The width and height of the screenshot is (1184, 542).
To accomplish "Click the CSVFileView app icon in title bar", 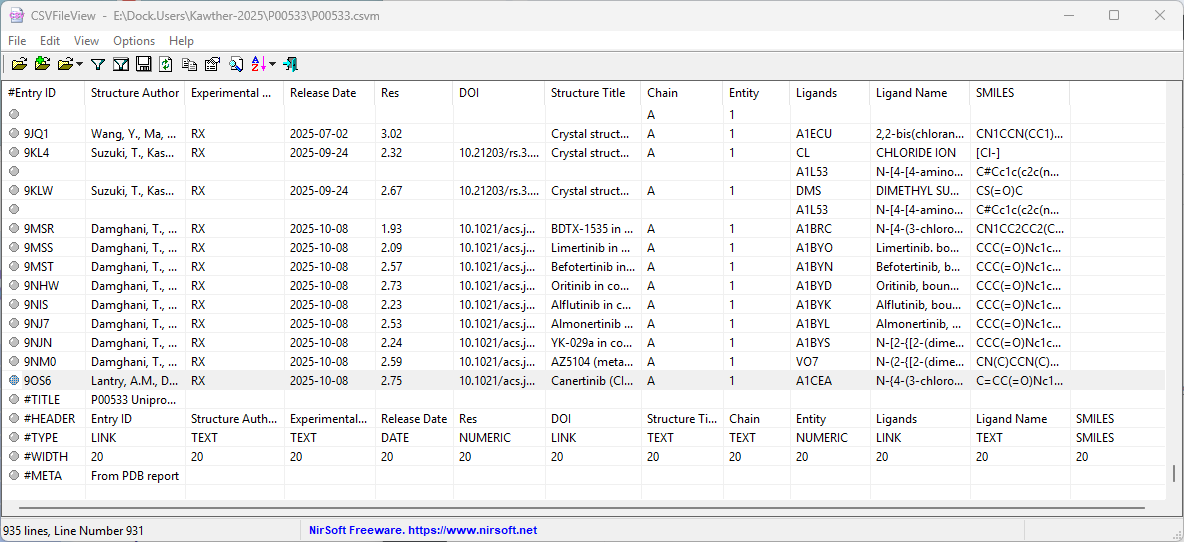I will 16,14.
